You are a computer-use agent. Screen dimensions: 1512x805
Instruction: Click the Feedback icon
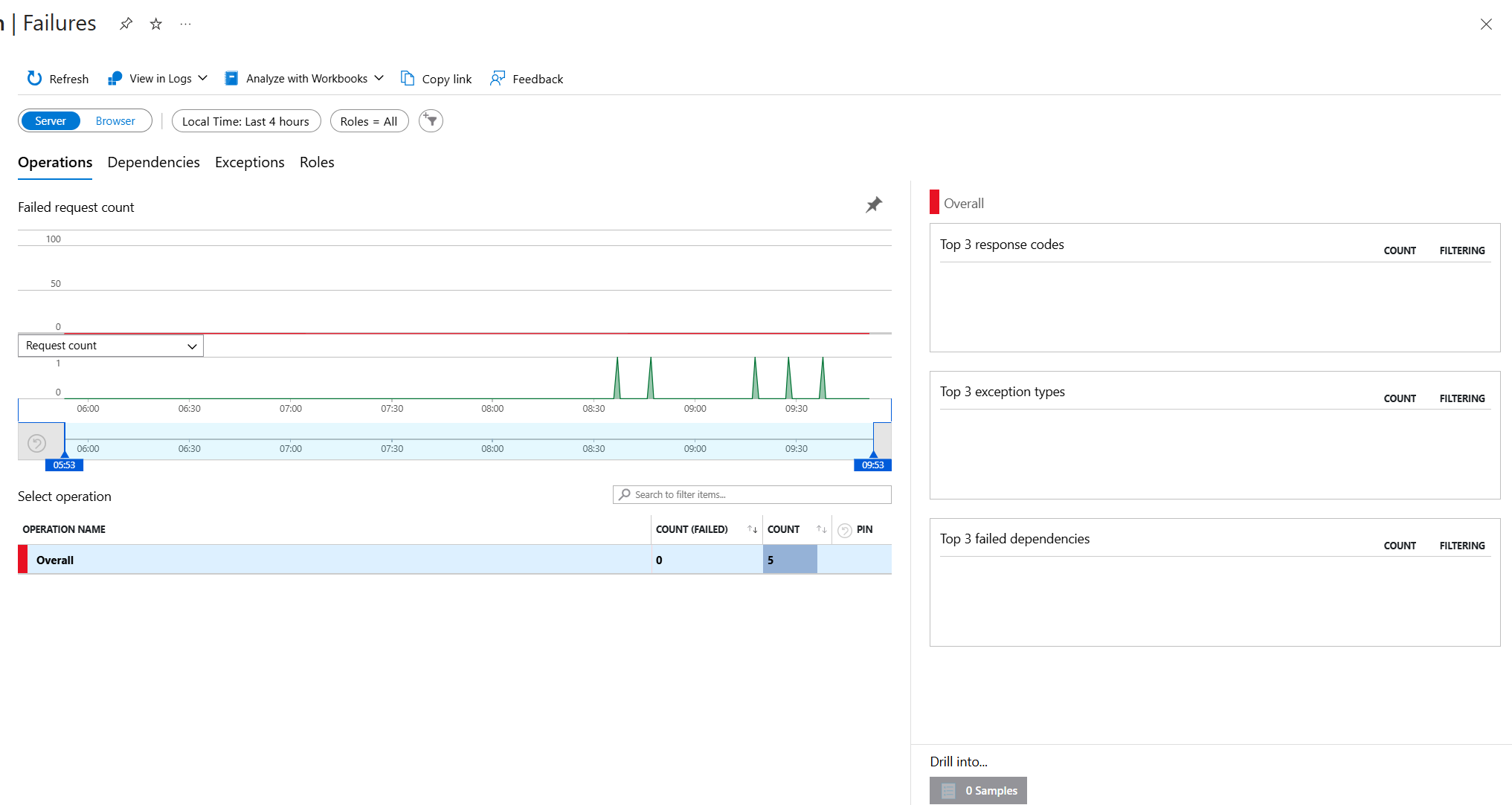[x=498, y=78]
